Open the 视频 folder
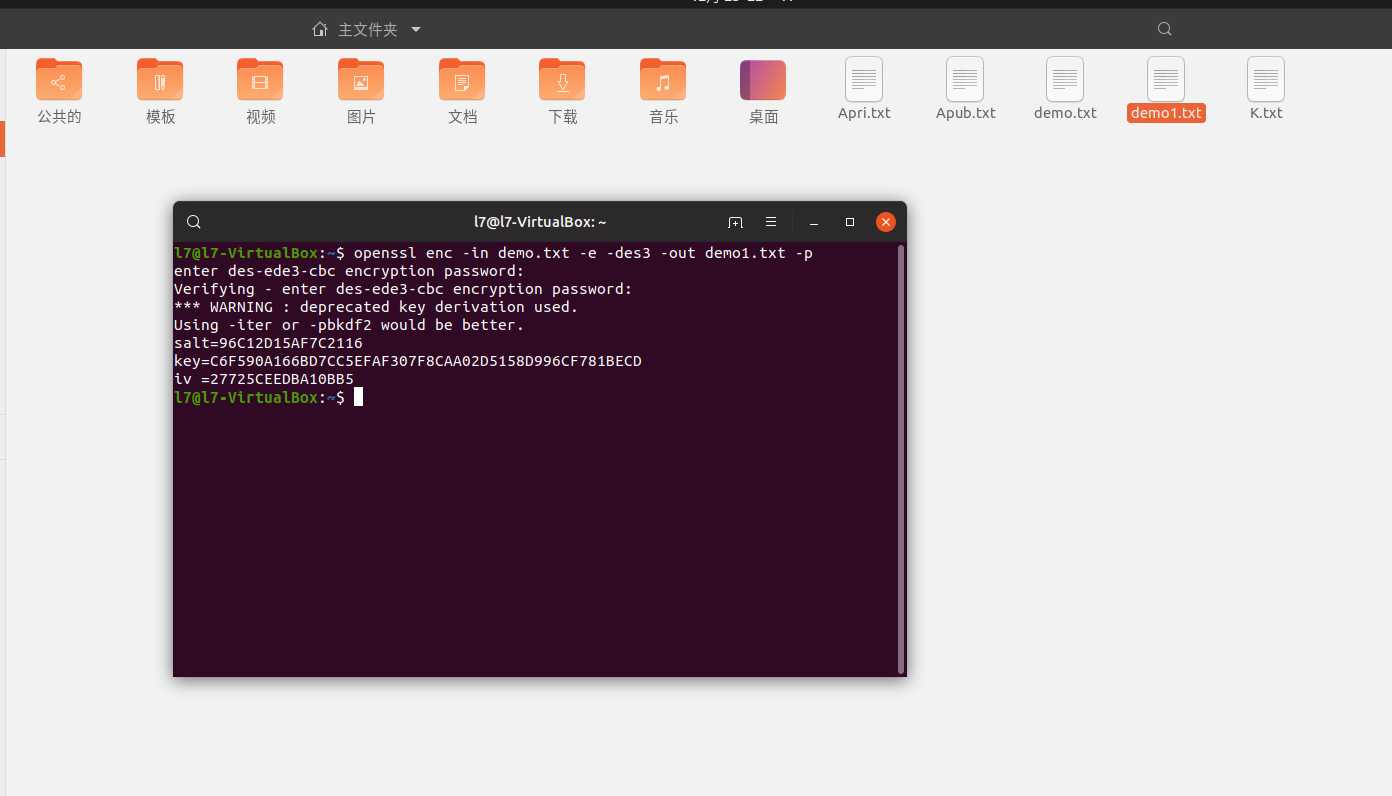This screenshot has height=796, width=1392. coord(261,80)
